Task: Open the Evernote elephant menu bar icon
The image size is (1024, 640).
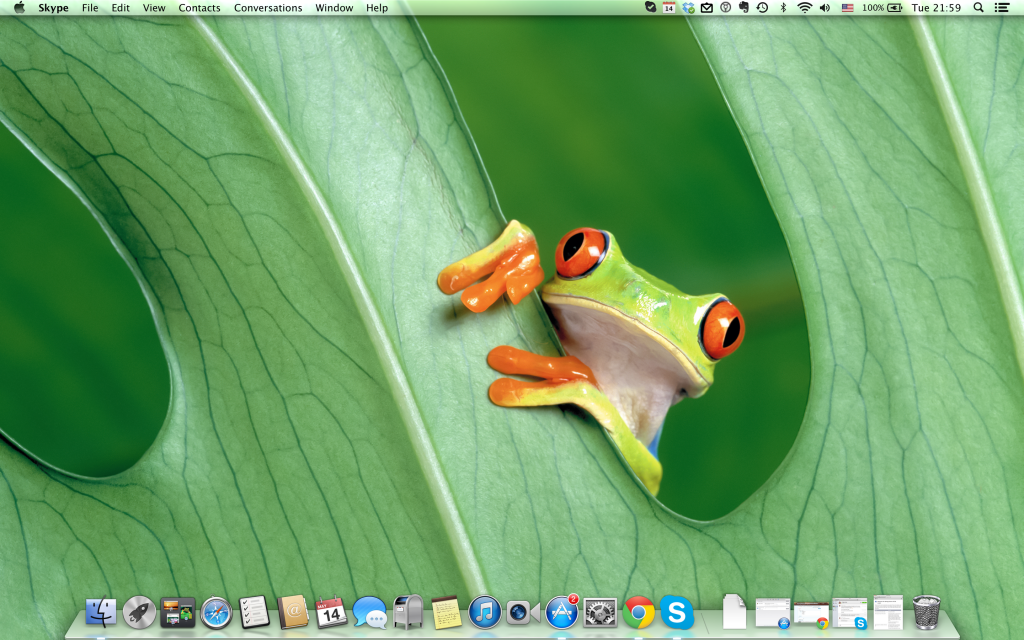Action: 744,8
